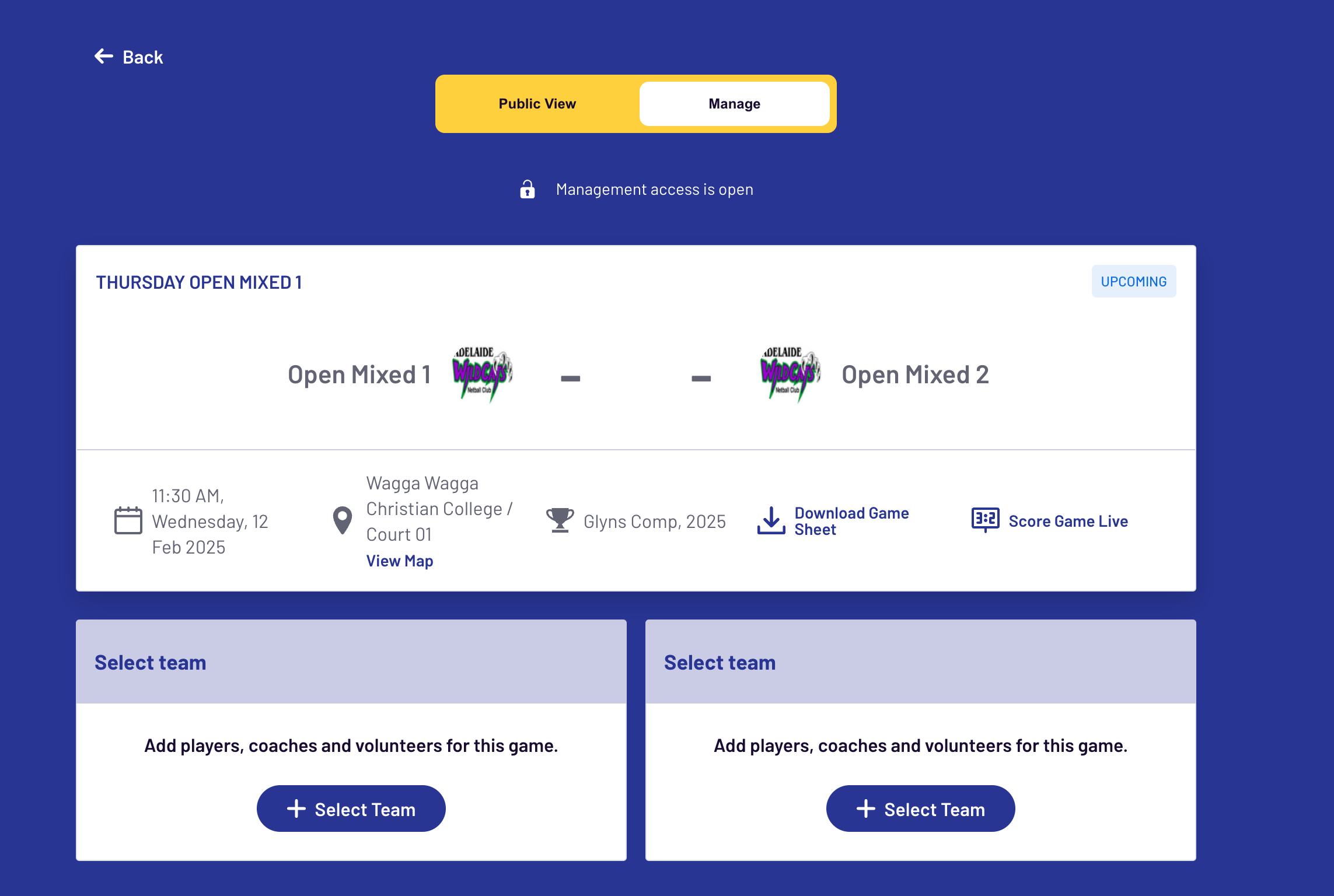1334x896 pixels.
Task: Click the Open Mixed 2 Wildcats logo
Action: point(791,374)
